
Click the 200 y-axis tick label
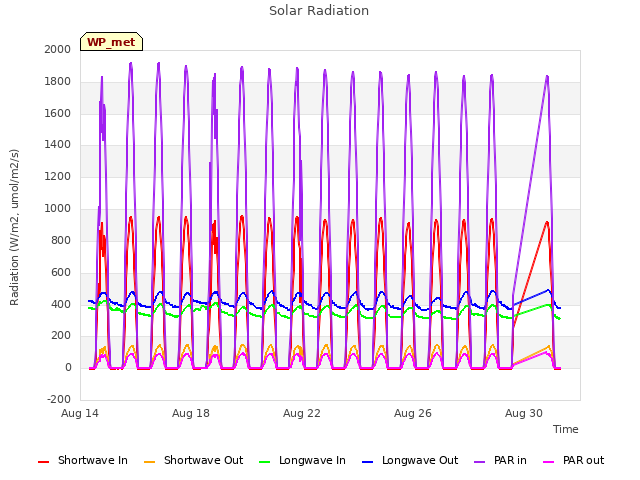[61, 336]
